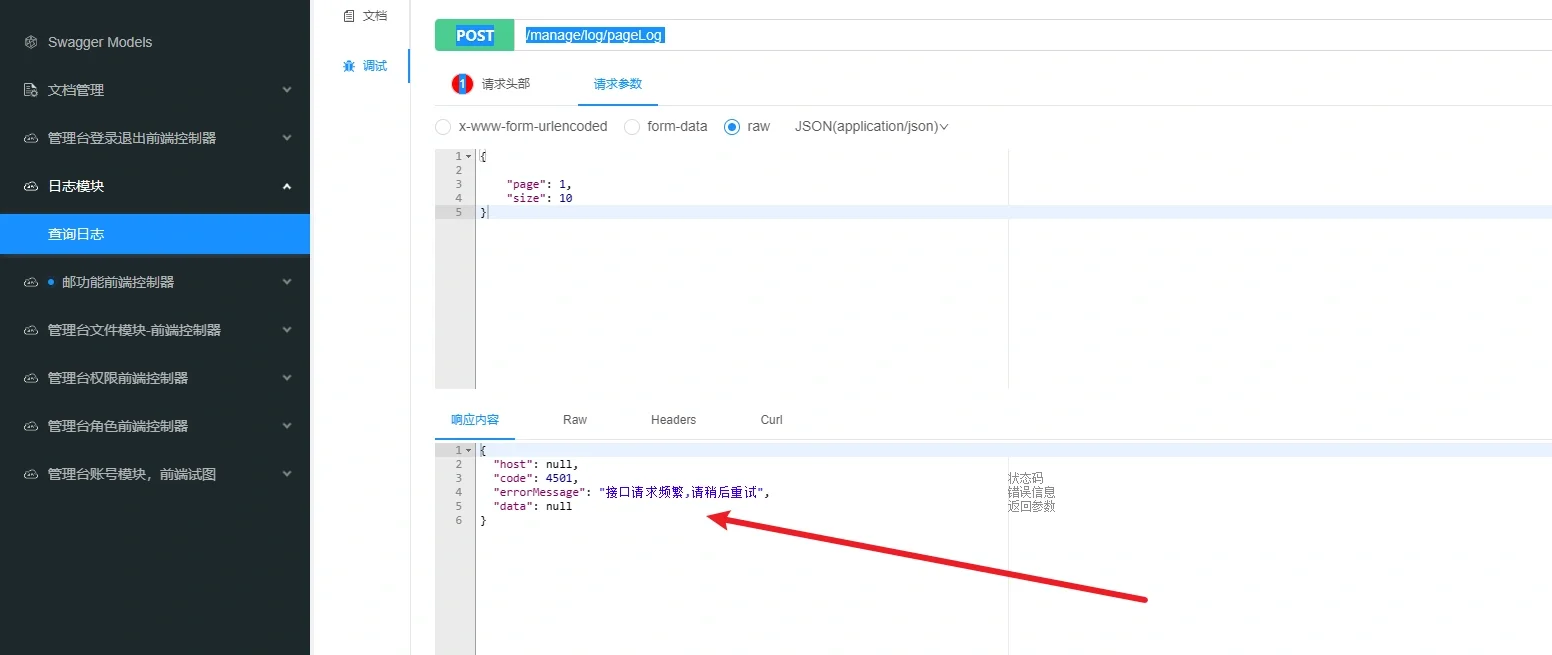Choose the form-data radio option
The image size is (1552, 655).
coord(631,126)
